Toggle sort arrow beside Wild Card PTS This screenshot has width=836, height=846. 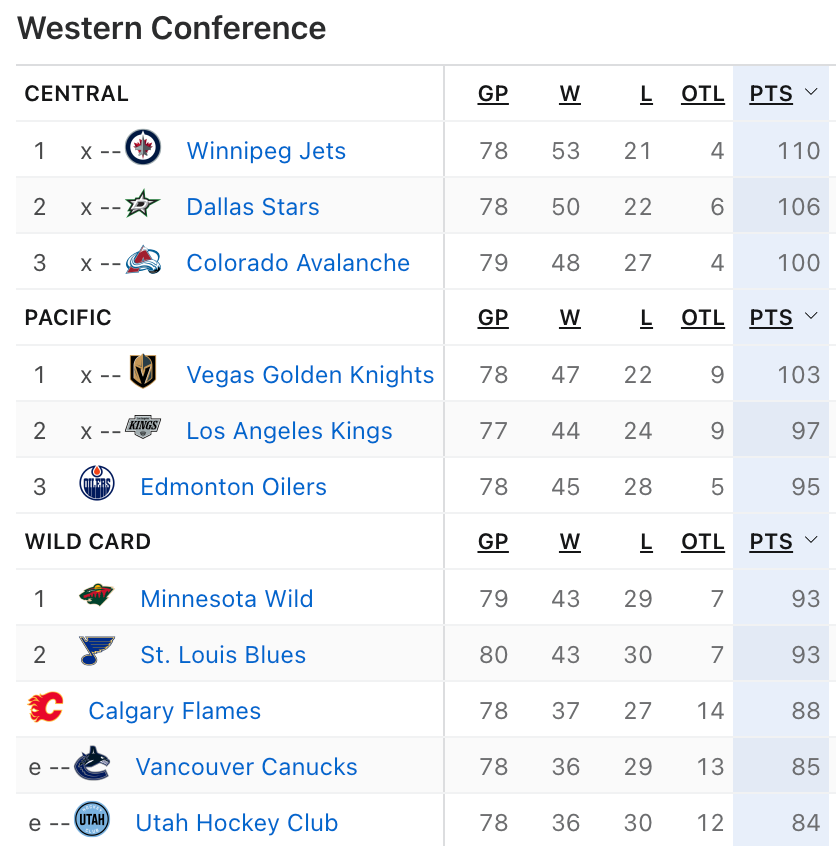811,540
